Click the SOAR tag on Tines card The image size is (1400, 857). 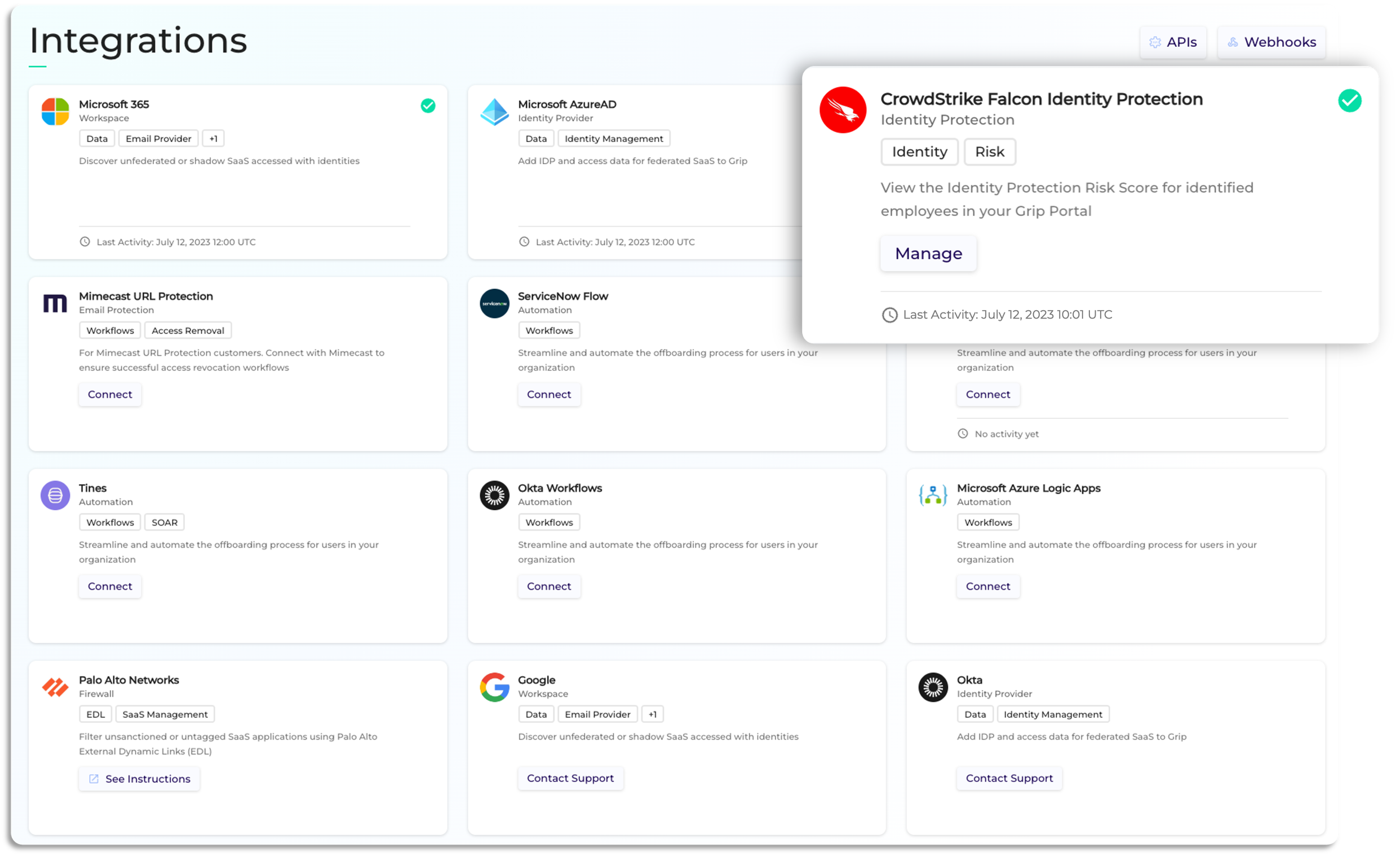point(165,522)
